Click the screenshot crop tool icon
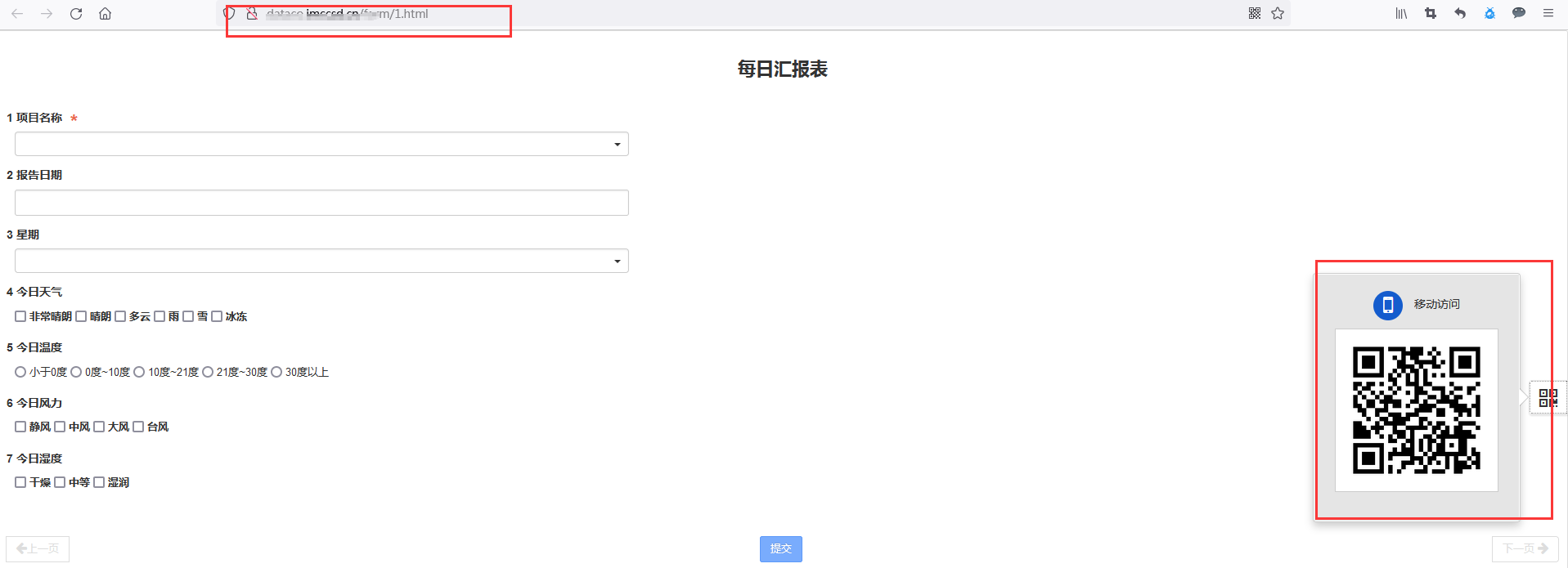 [x=1431, y=14]
